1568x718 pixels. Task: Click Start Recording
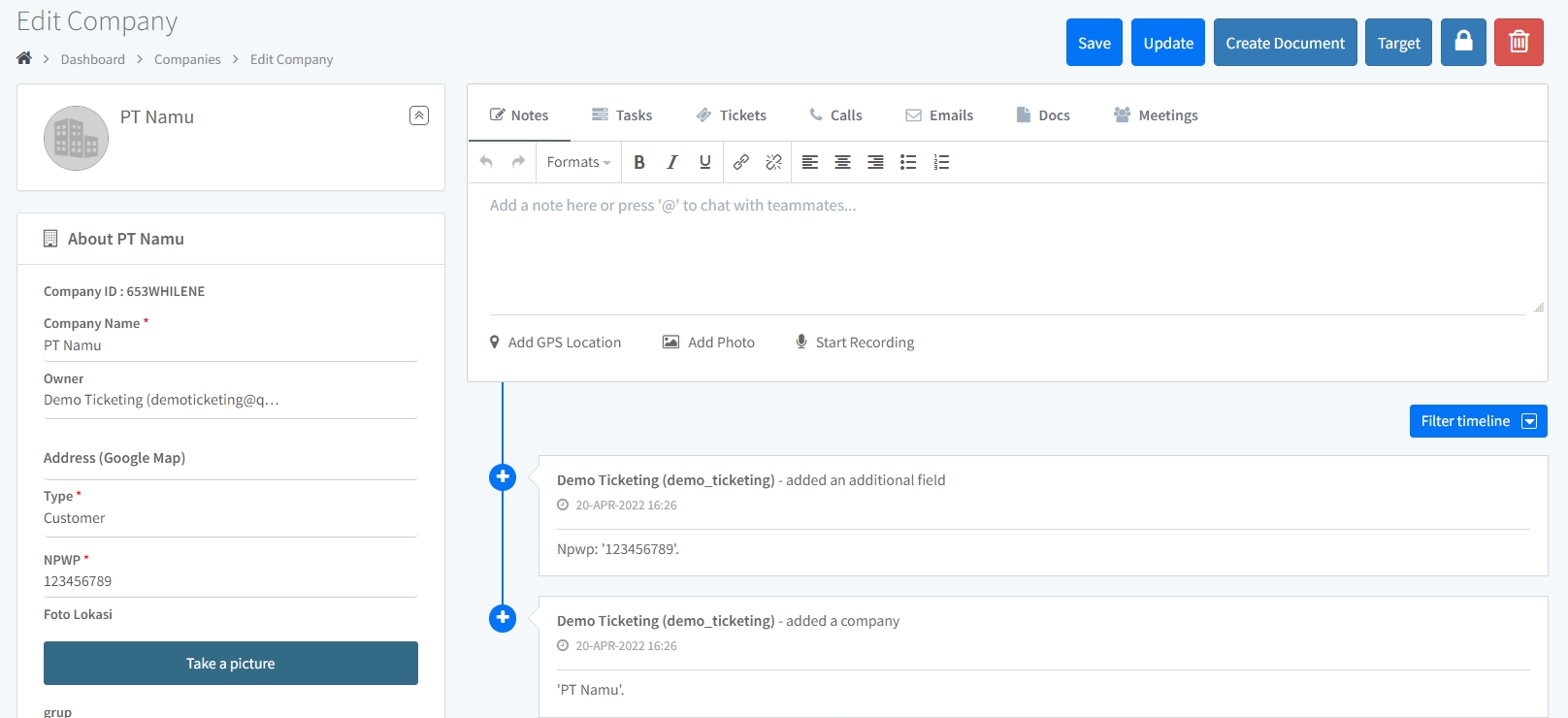click(855, 343)
